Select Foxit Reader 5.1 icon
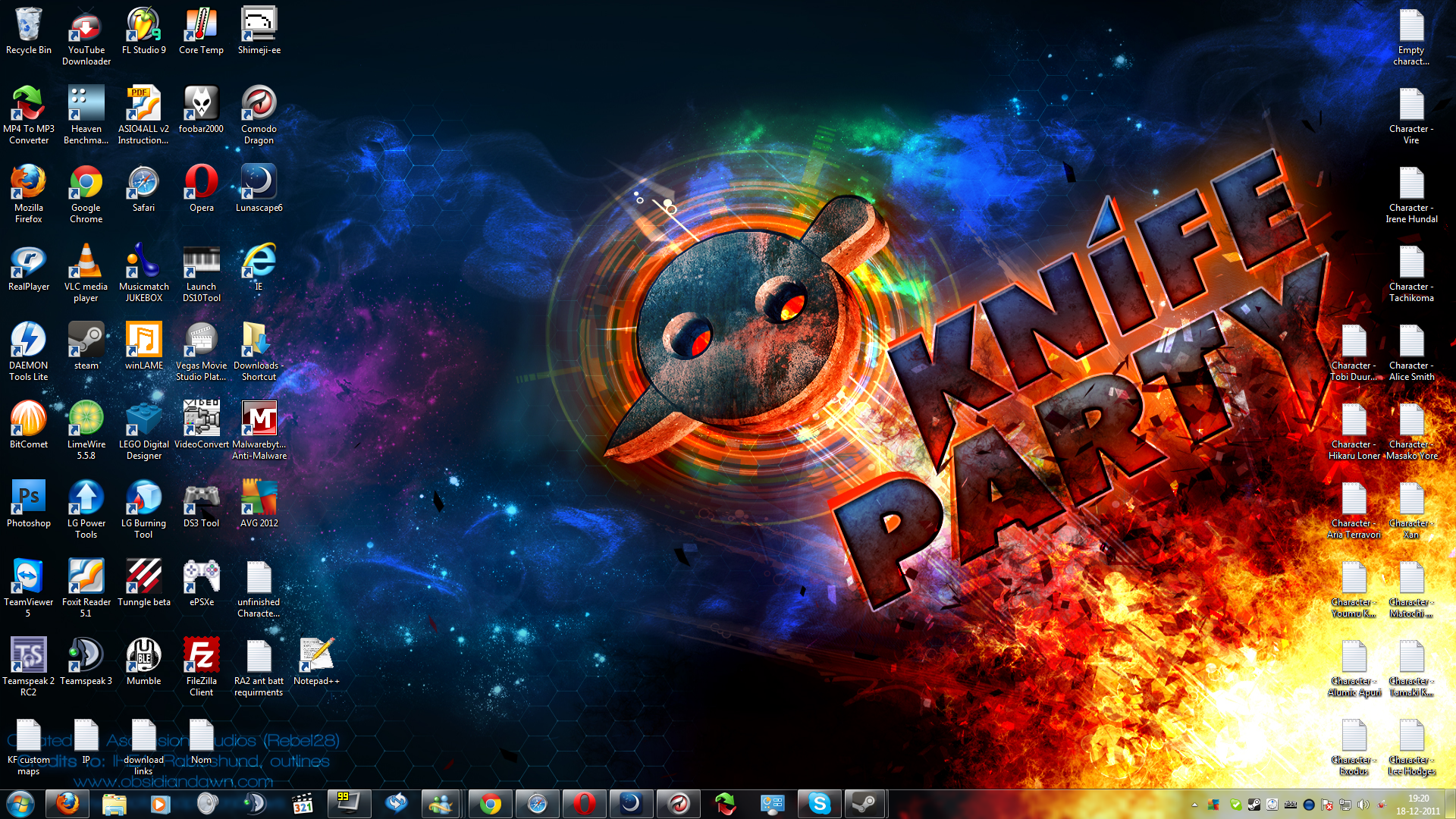The height and width of the screenshot is (819, 1456). [86, 589]
